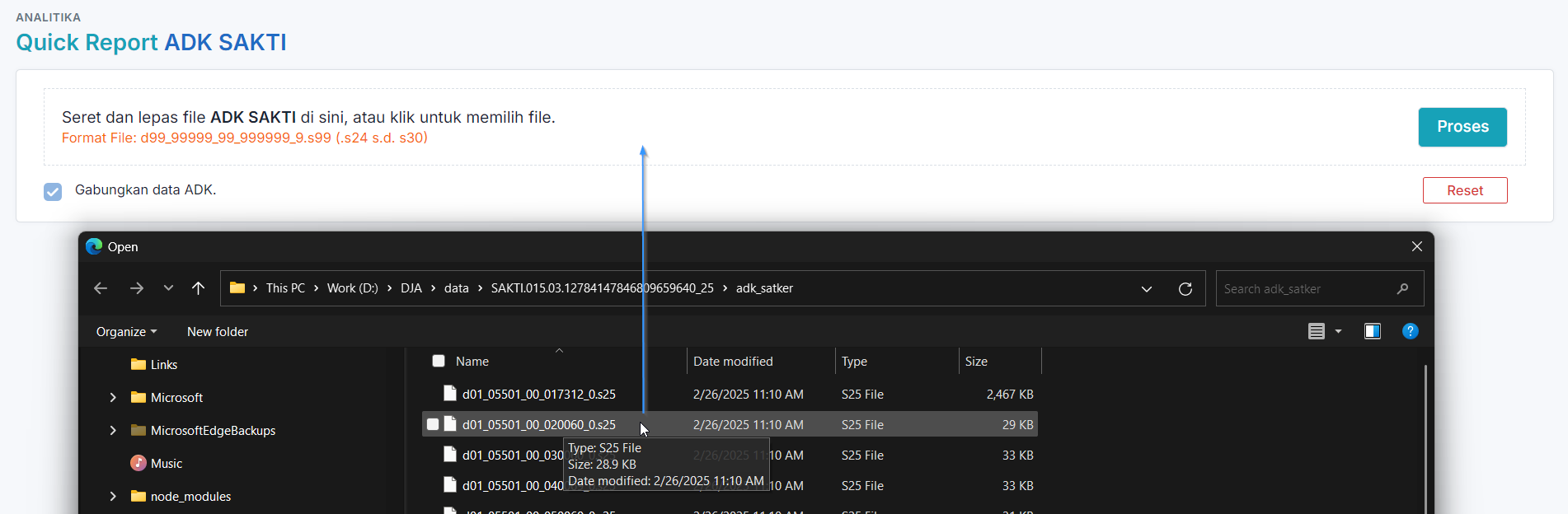
Task: Click the Music folder icon
Action: coord(138,463)
